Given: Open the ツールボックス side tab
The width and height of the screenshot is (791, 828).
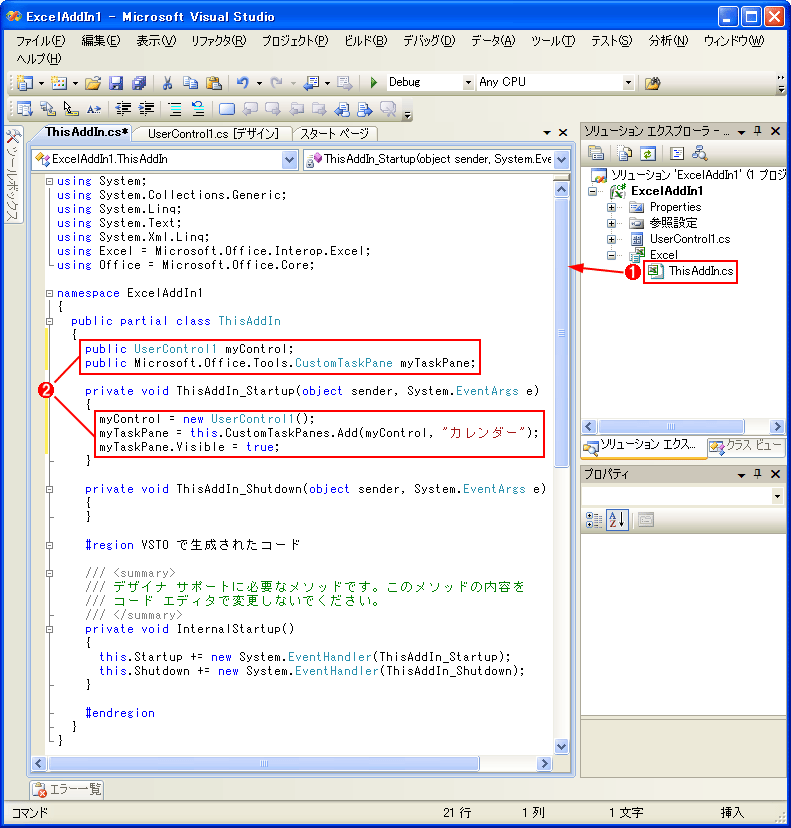Looking at the screenshot, I should pyautogui.click(x=13, y=174).
